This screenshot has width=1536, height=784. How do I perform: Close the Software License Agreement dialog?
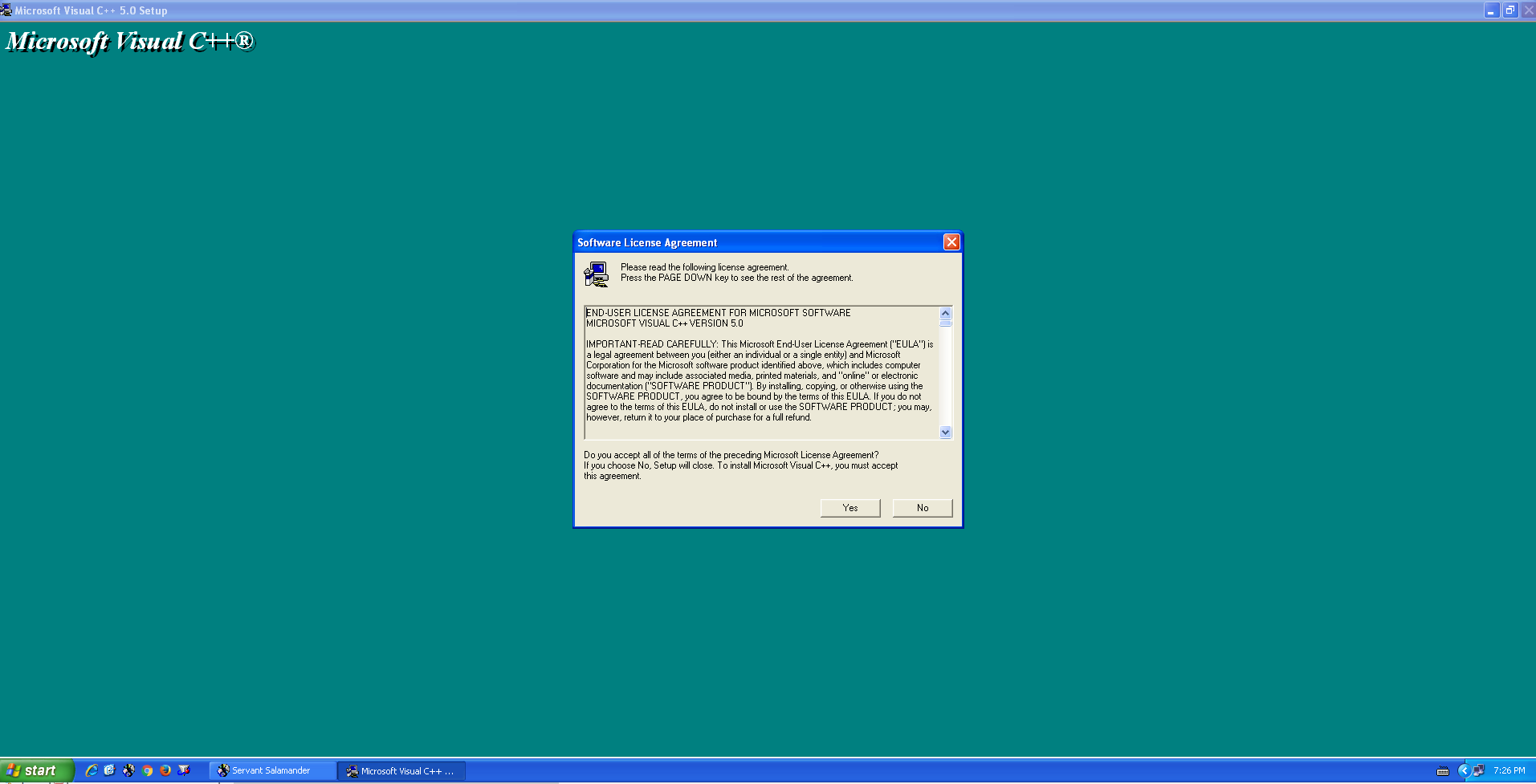pos(951,242)
